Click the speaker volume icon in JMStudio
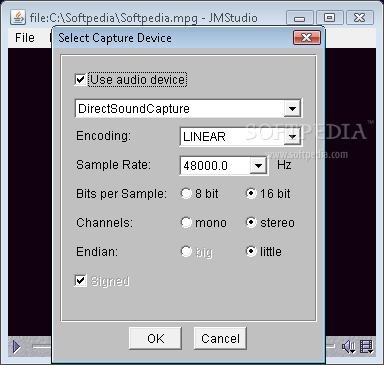This screenshot has height=365, width=384. pos(349,347)
